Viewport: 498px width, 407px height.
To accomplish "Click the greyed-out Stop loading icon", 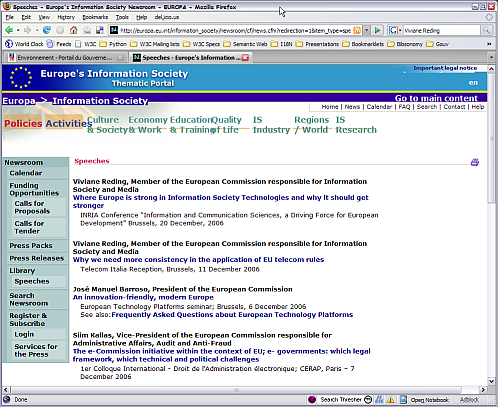I will coord(60,30).
